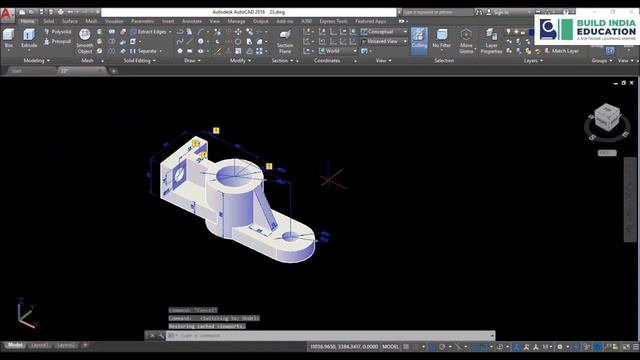Click the navigation bar on the right edge
Viewport: 640px width, 360px height.
pyautogui.click(x=630, y=200)
